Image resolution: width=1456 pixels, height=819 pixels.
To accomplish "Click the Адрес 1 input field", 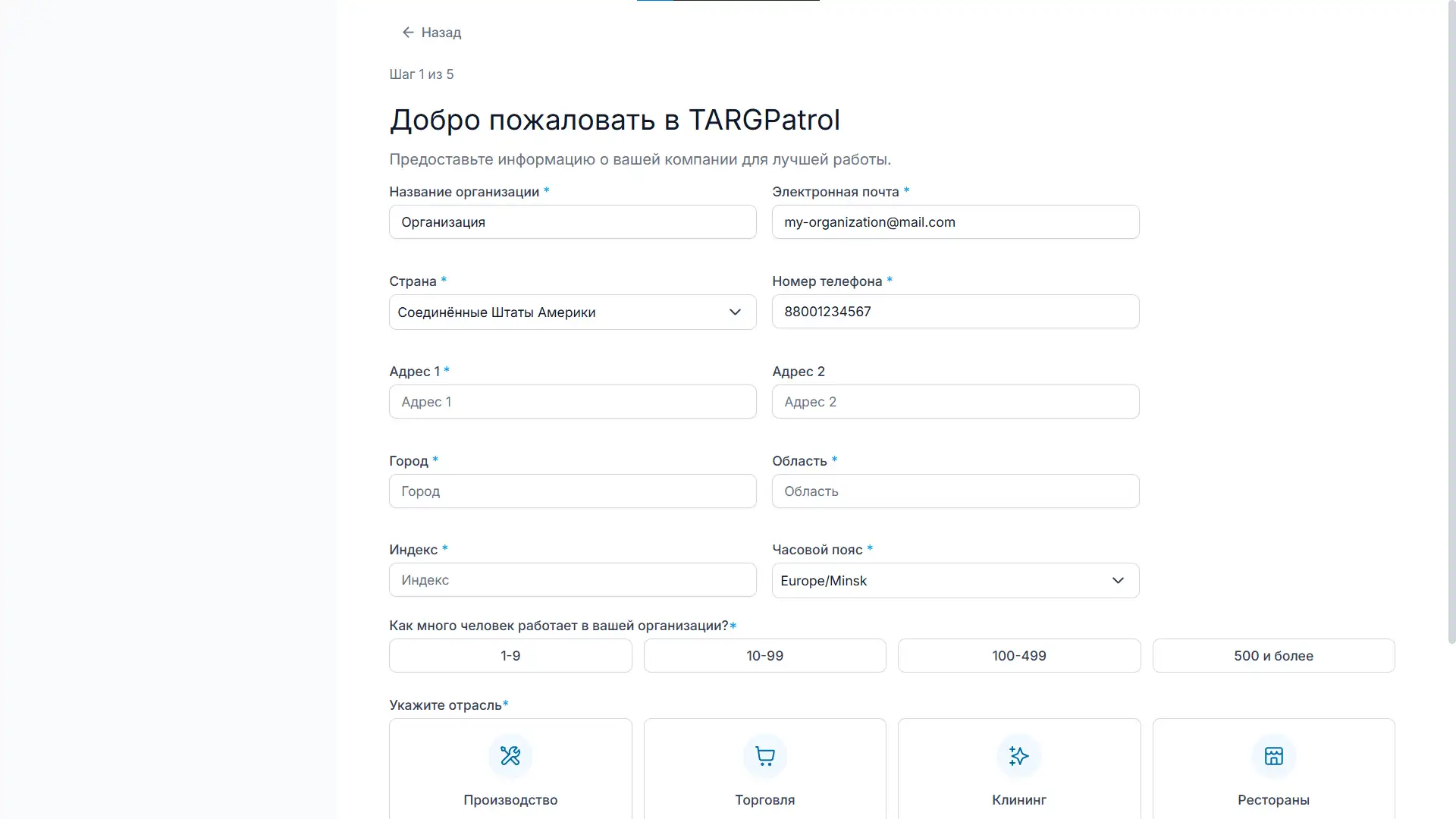I will point(572,401).
